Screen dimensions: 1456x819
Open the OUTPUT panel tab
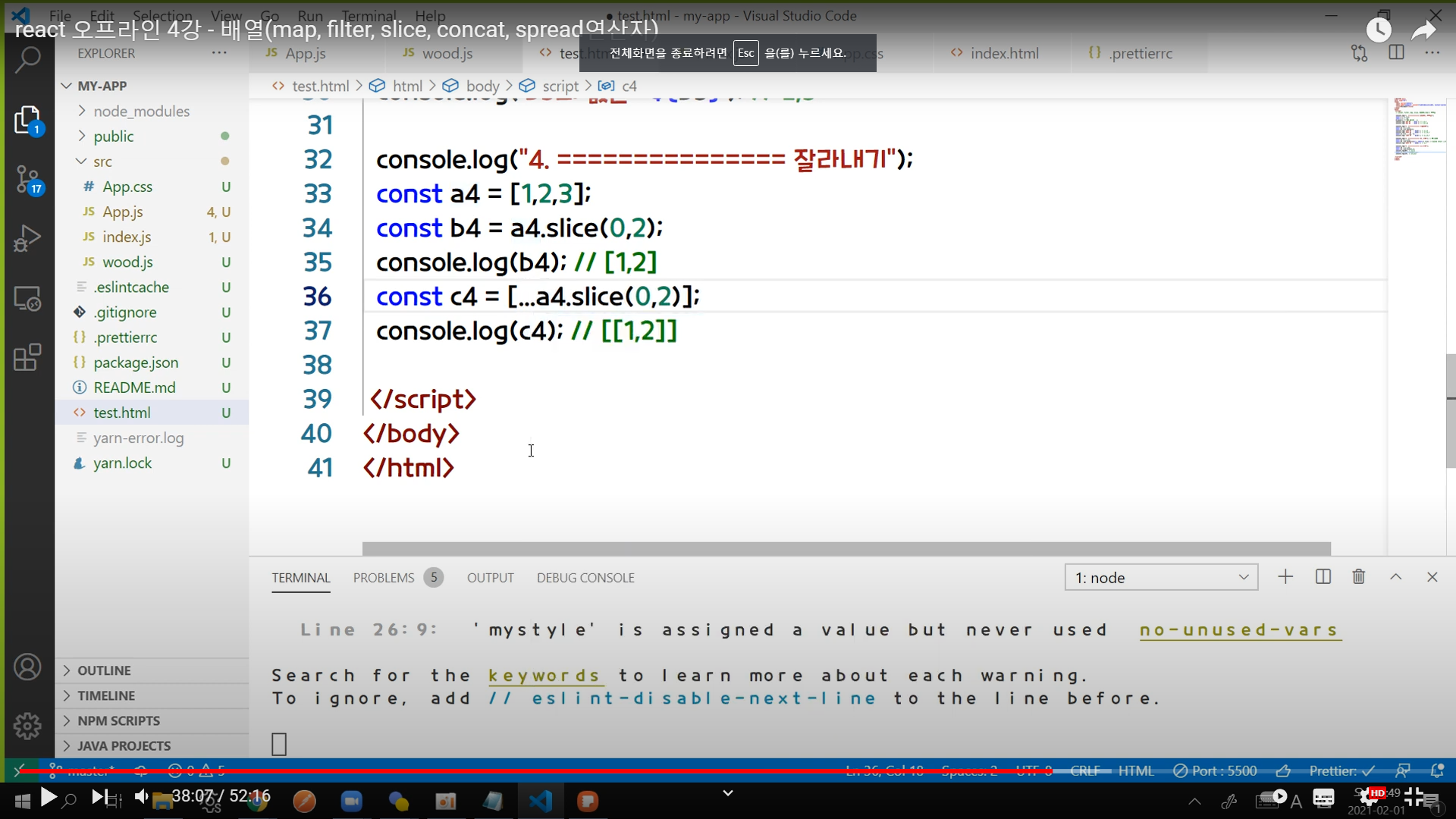pyautogui.click(x=491, y=578)
